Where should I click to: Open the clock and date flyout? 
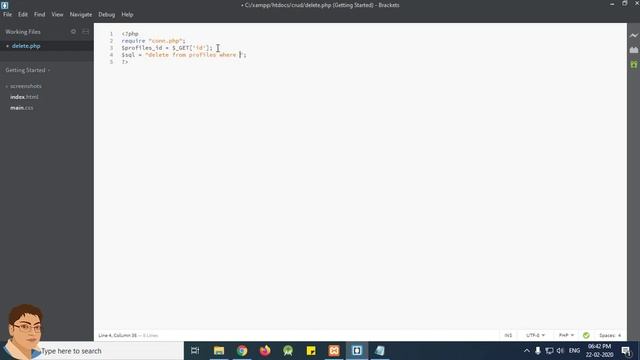(x=600, y=351)
